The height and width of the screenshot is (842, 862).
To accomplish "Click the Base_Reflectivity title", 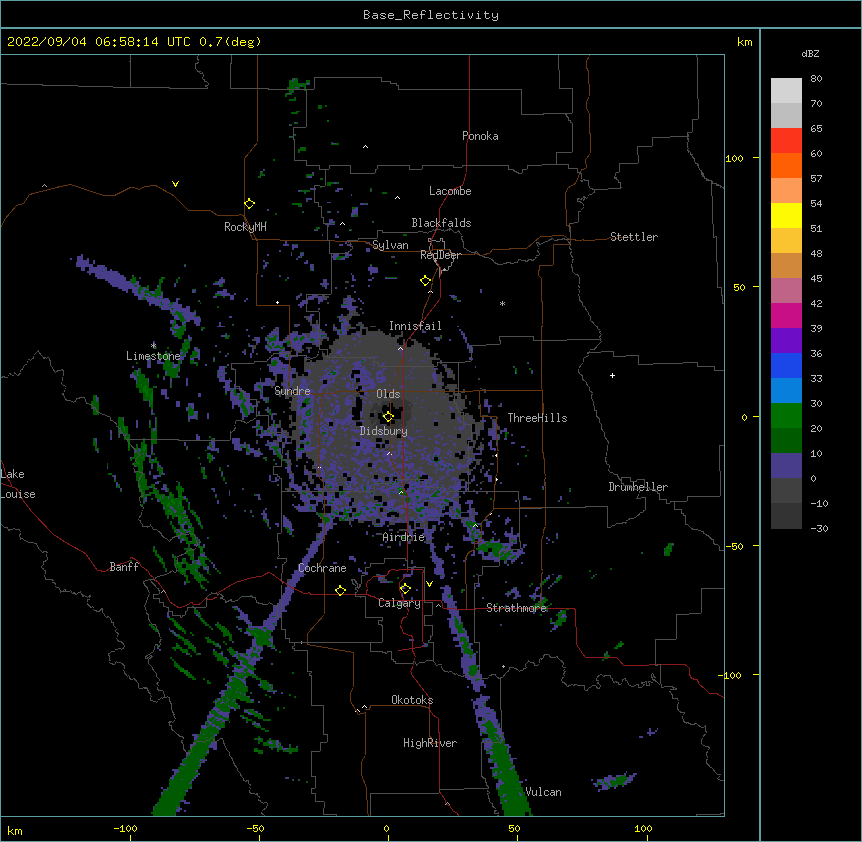I will (431, 15).
